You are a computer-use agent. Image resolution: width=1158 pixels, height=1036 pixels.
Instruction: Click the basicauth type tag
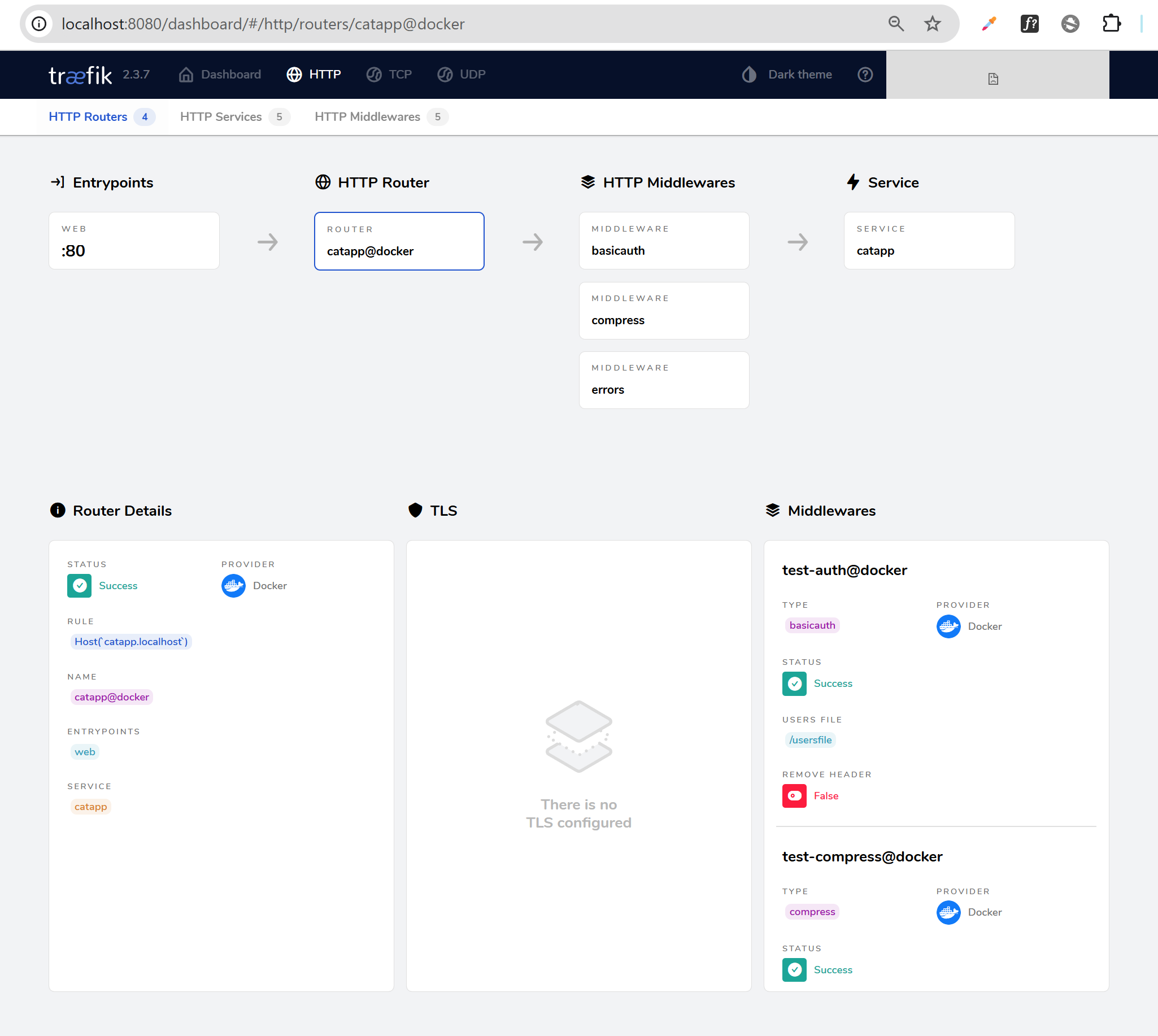tap(812, 625)
